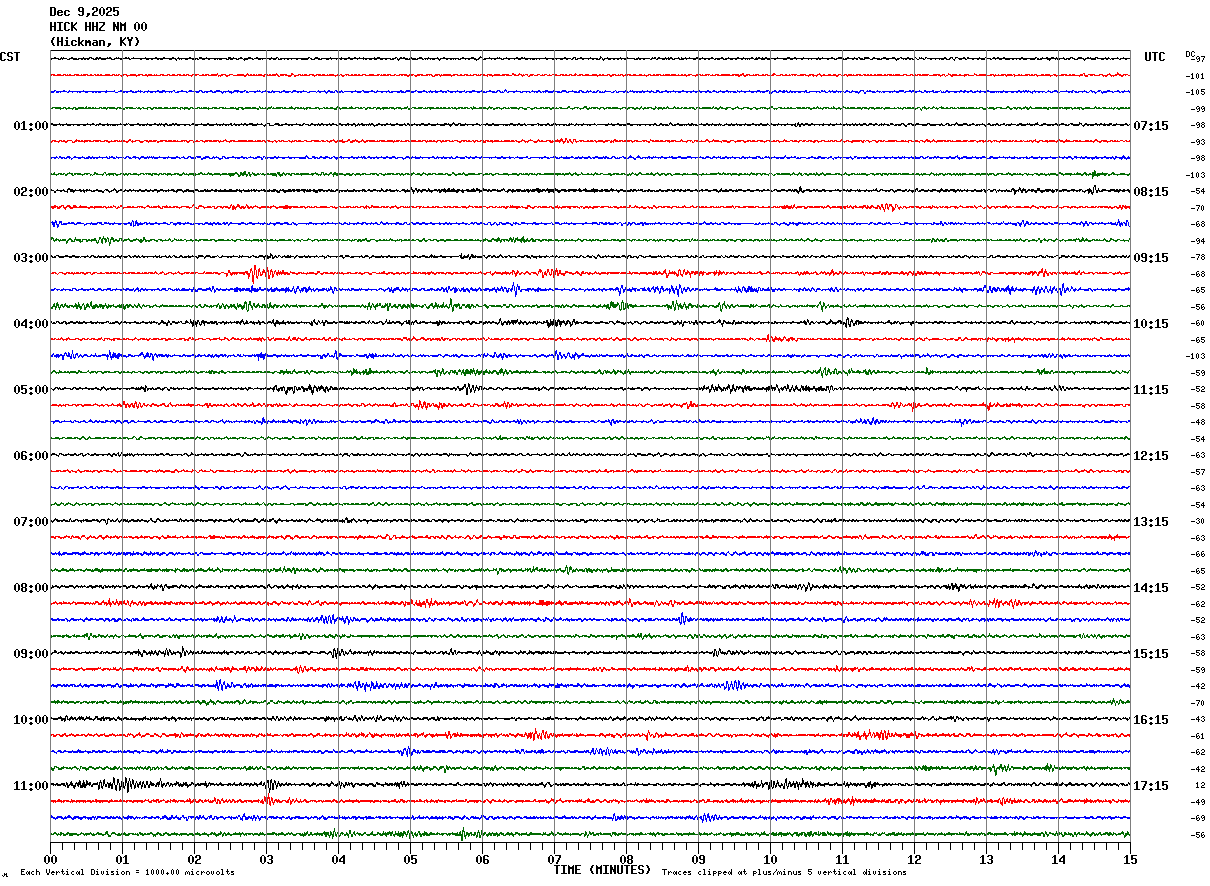
Task: Click the DC offset value '-94'
Action: pos(1198,241)
